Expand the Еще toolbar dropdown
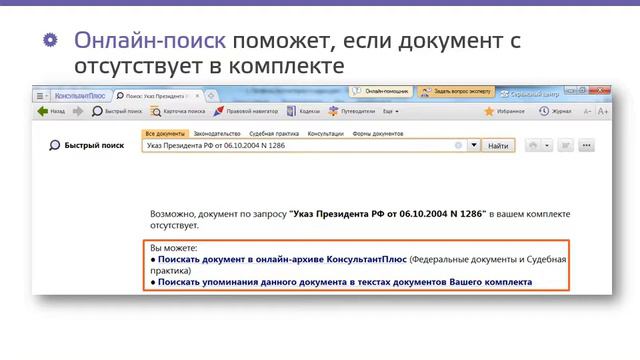The width and height of the screenshot is (640, 360). 391,111
